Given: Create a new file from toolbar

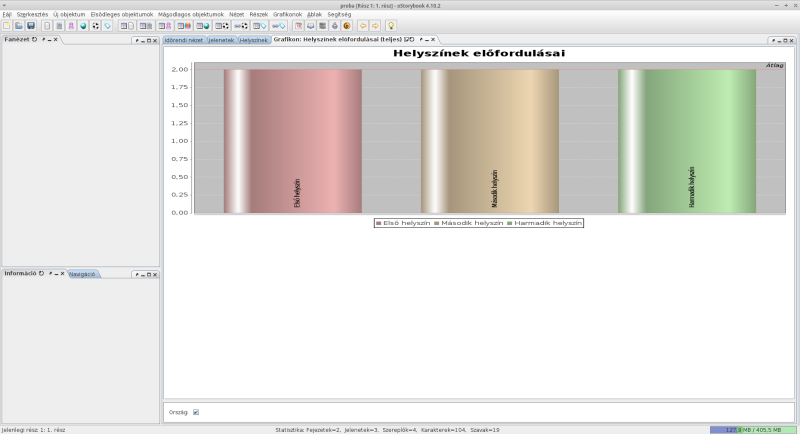Looking at the screenshot, I should 7,25.
